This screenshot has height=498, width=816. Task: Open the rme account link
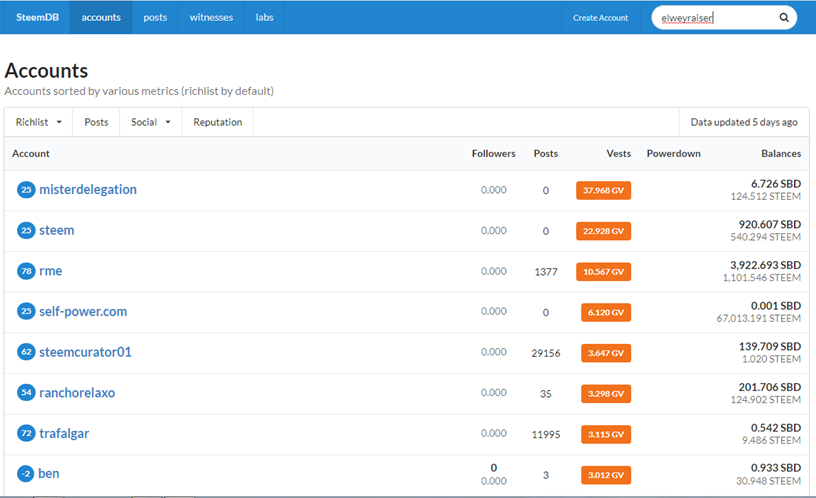(50, 271)
